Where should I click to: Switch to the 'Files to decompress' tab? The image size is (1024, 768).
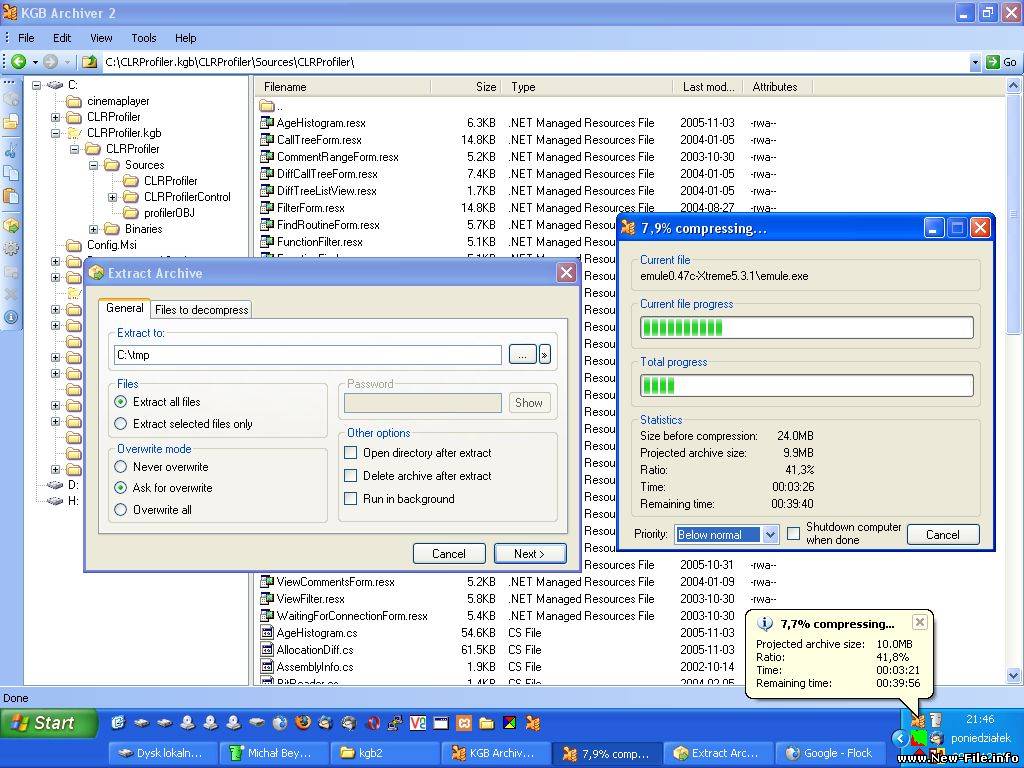click(200, 310)
